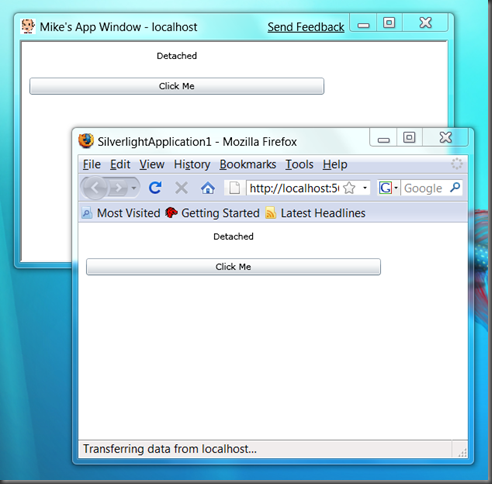Screen dimensions: 492x484
Task: Open the Bookmarks menu in Firefox
Action: click(x=248, y=164)
